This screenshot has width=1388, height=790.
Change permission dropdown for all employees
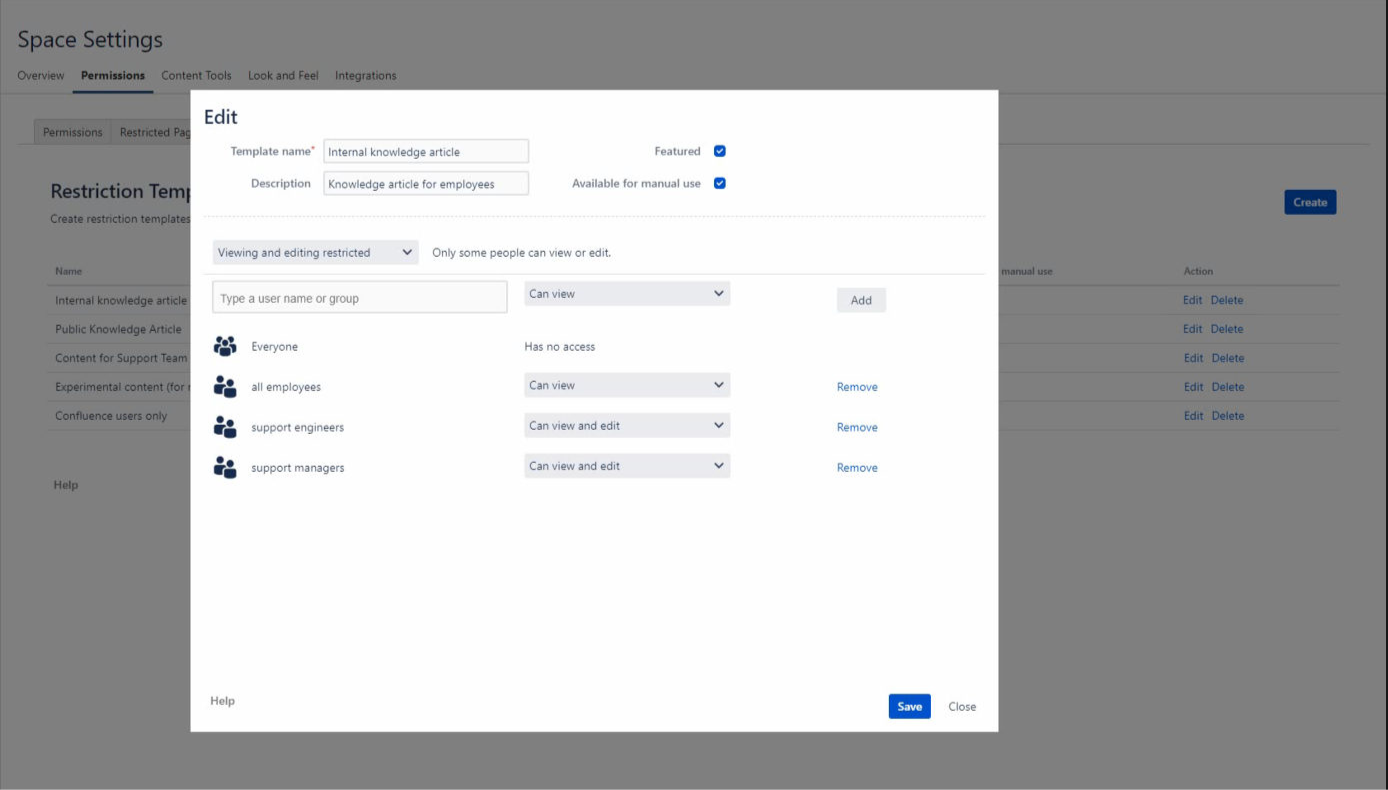627,385
